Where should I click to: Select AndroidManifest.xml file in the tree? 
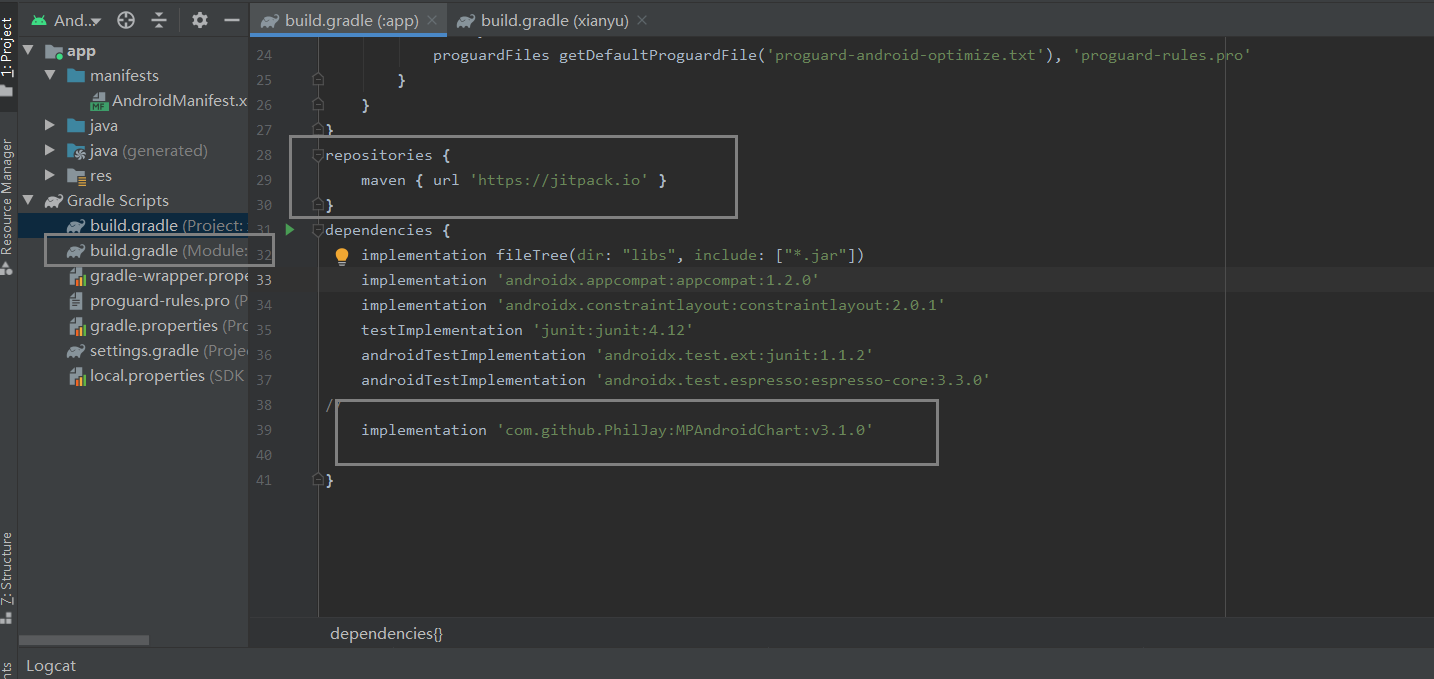(x=178, y=101)
